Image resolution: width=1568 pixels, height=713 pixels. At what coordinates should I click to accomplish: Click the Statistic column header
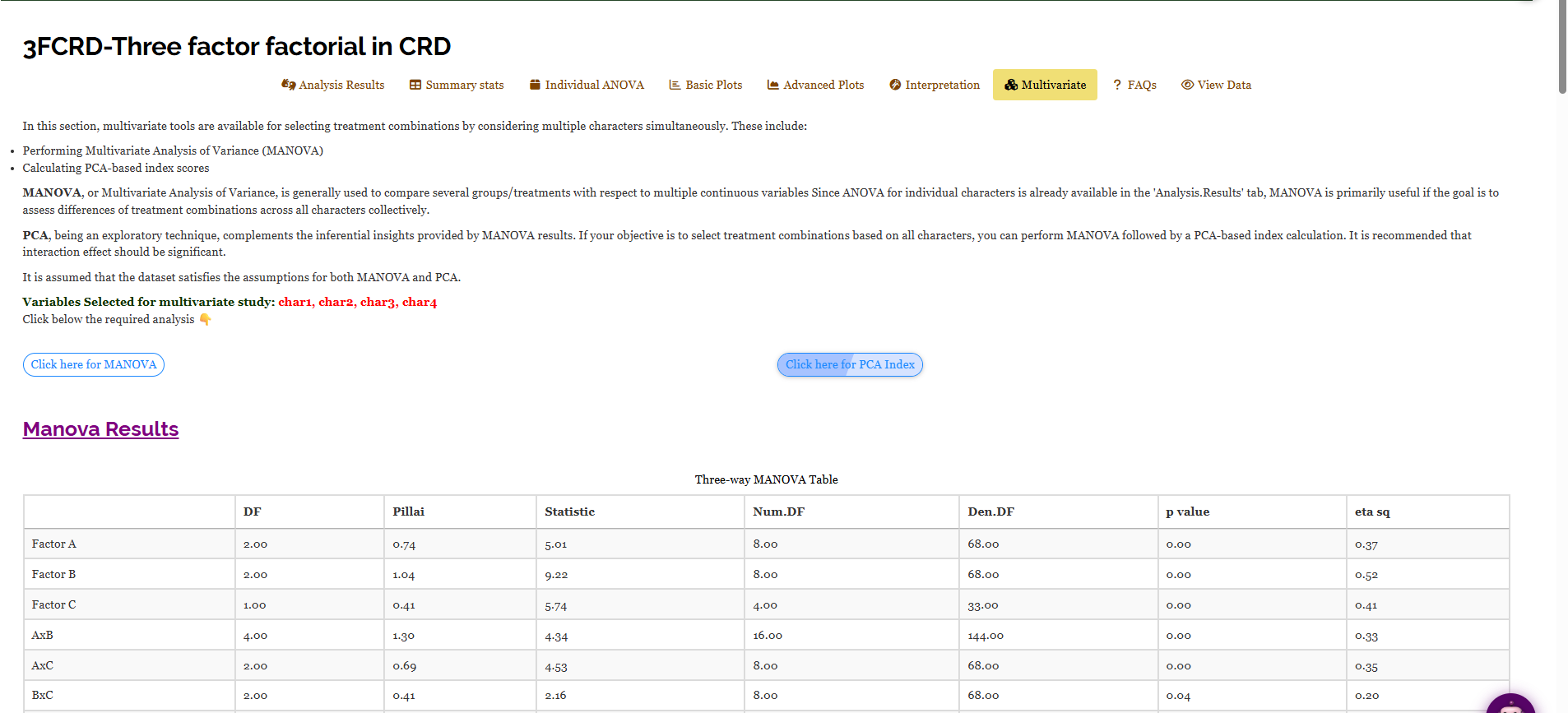640,512
